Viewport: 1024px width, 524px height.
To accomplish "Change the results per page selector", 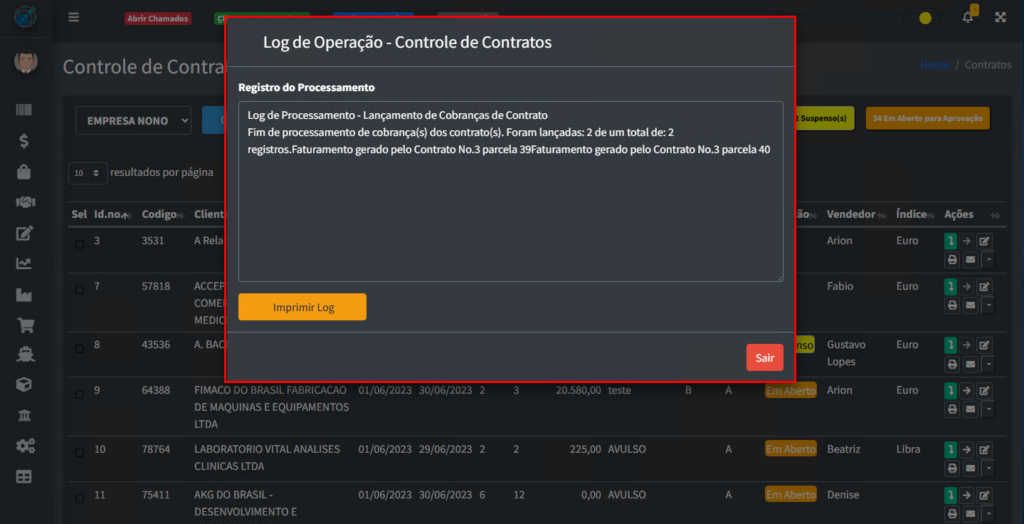I will coord(88,173).
